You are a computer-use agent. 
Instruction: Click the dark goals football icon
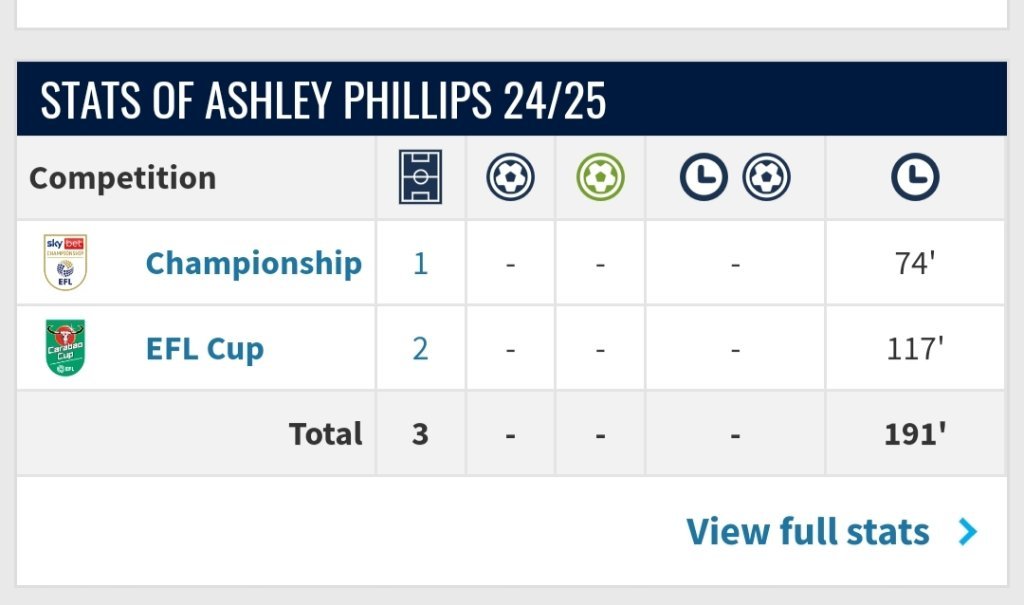click(x=510, y=177)
